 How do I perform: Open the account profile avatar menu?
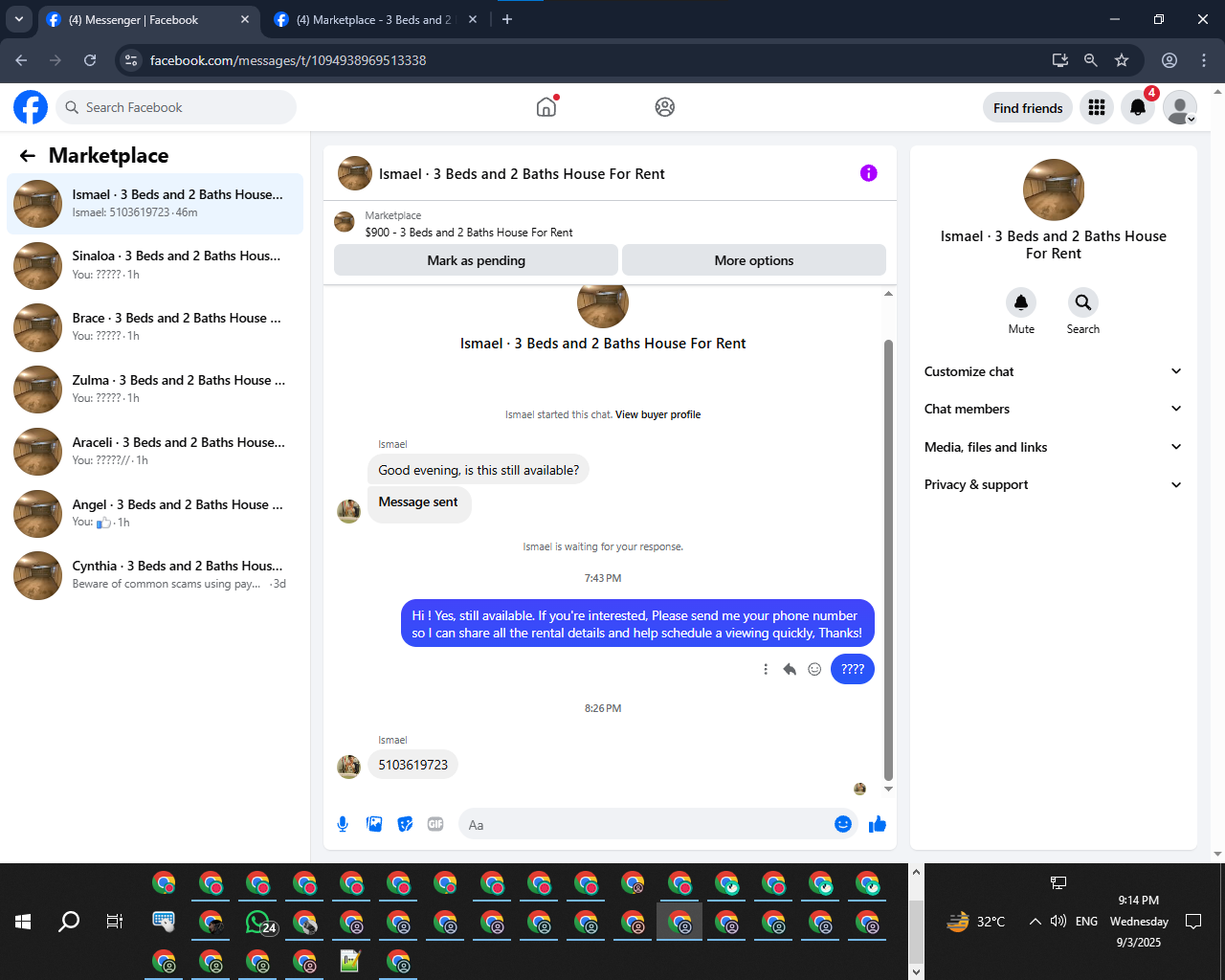point(1180,107)
